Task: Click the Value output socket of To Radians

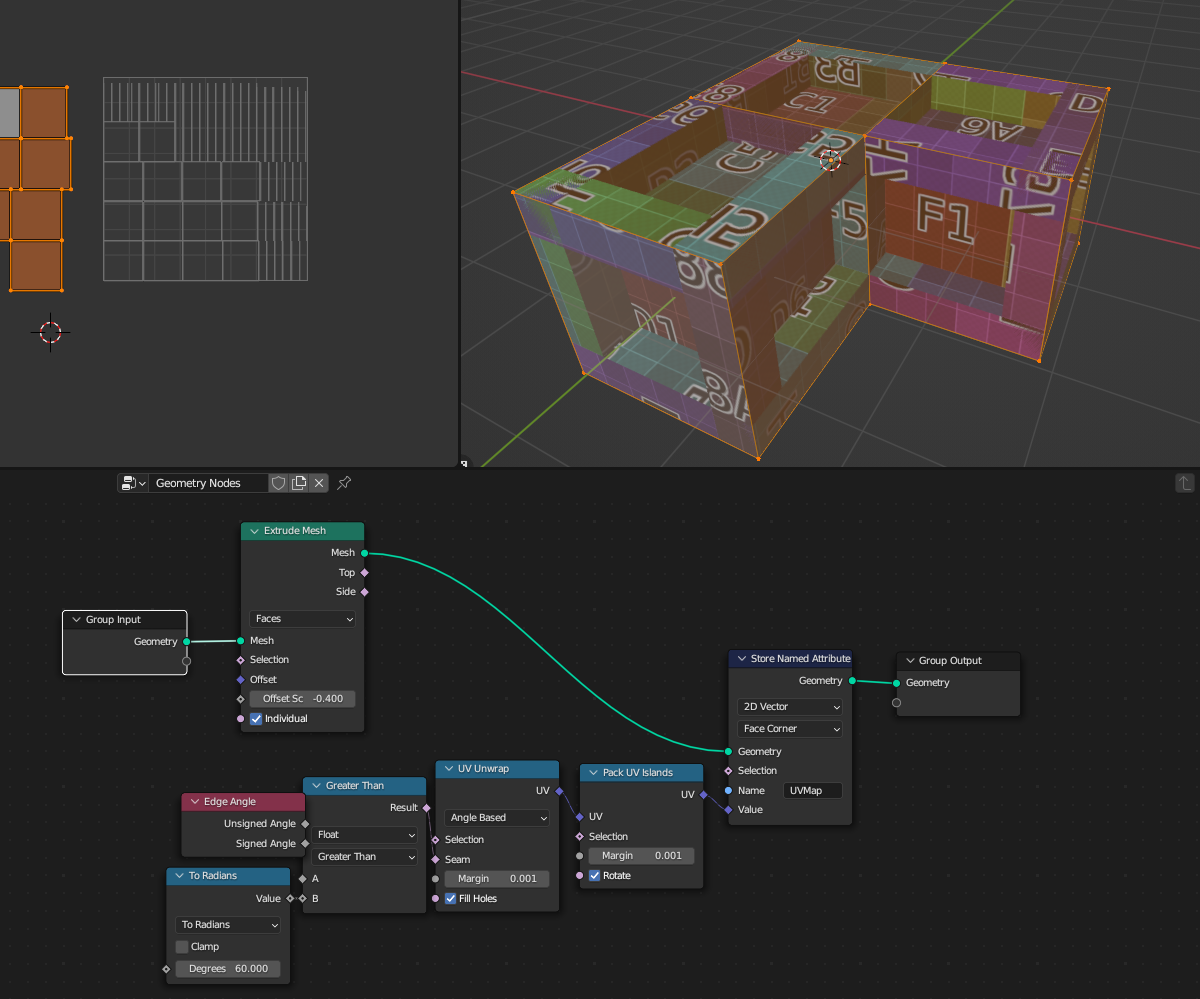Action: click(x=290, y=899)
